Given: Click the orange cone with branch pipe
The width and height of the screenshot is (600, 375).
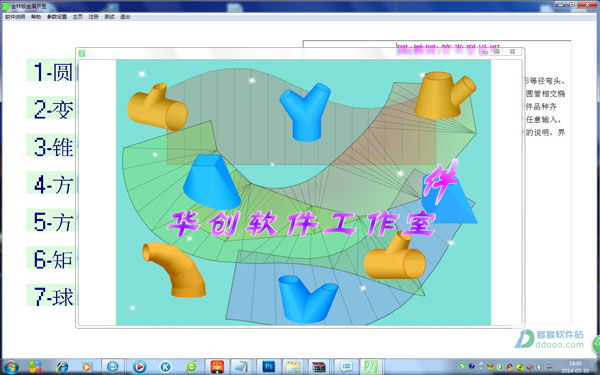Looking at the screenshot, I should pos(445,95).
